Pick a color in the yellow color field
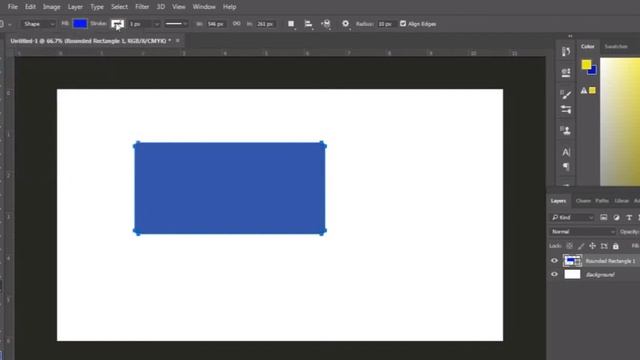 coord(620,122)
